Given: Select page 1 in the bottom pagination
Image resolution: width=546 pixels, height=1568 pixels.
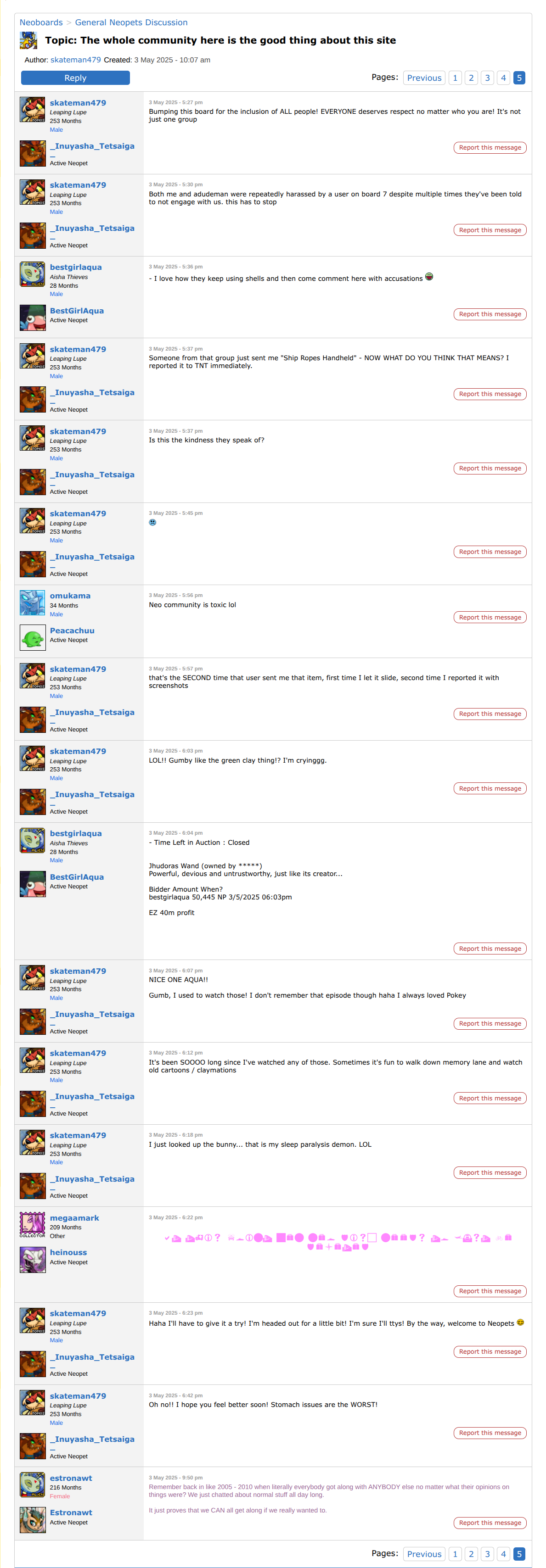Looking at the screenshot, I should [x=455, y=1553].
